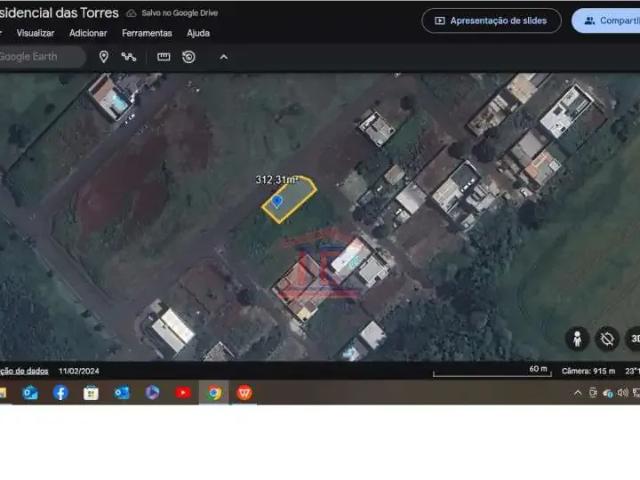
Task: Click the Compartilhar share button
Action: coord(610,20)
